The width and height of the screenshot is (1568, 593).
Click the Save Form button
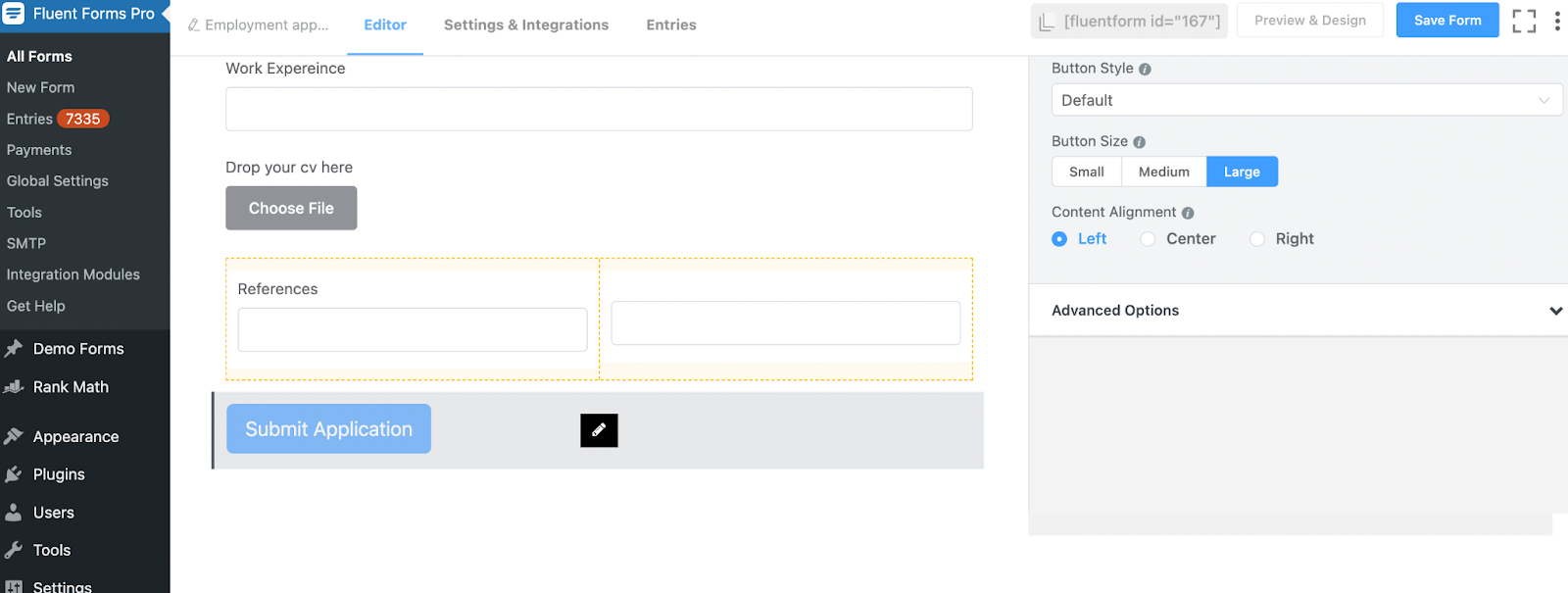pyautogui.click(x=1447, y=21)
